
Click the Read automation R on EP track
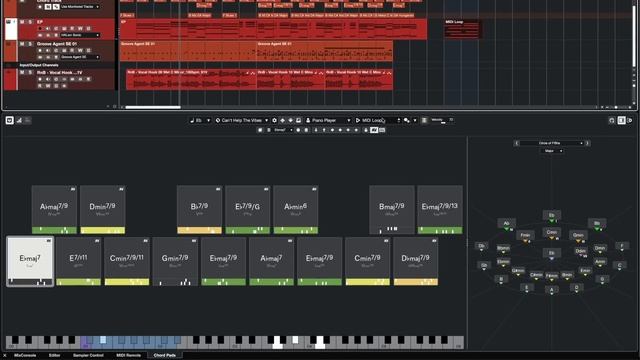pos(72,29)
